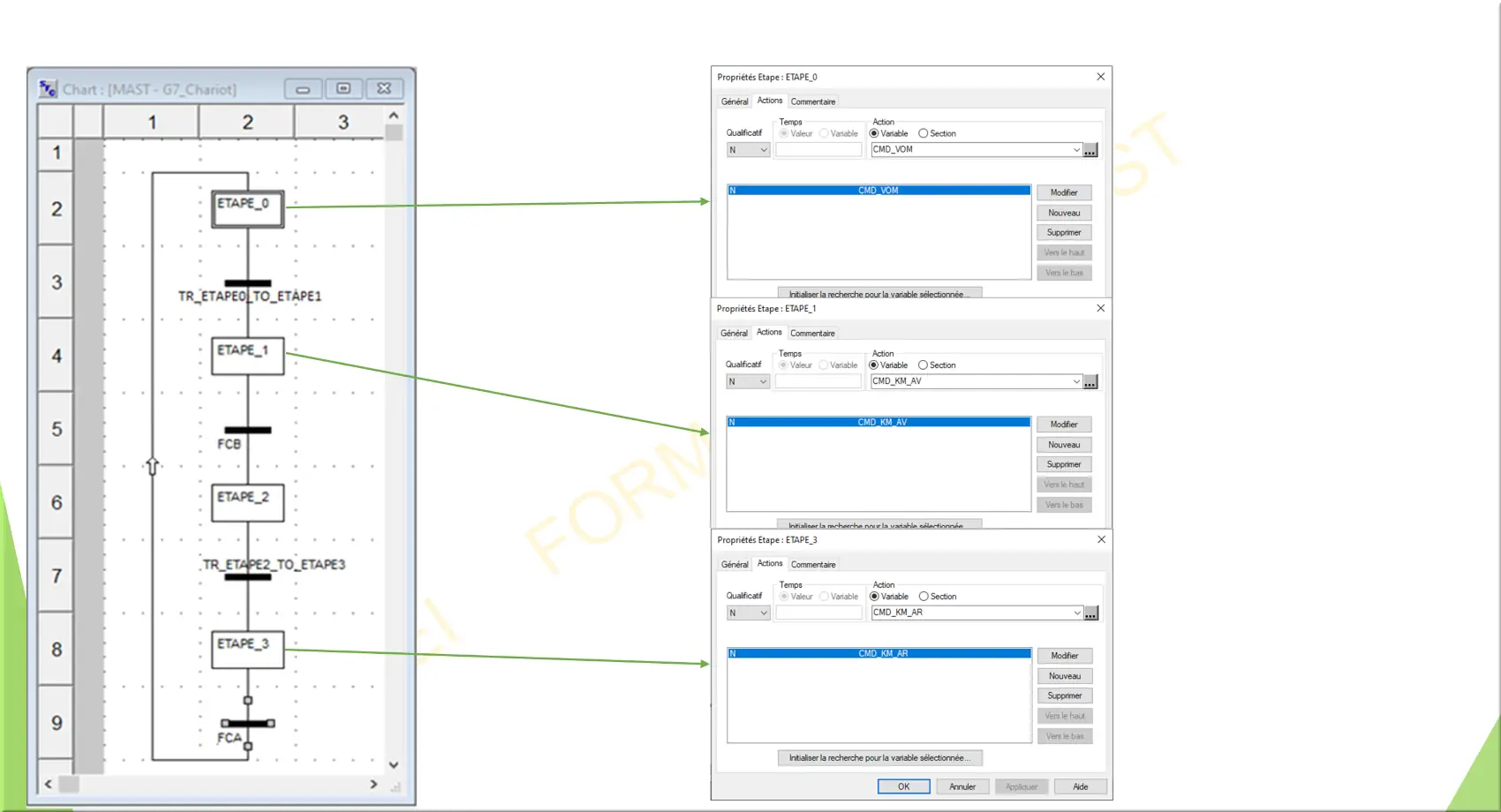This screenshot has width=1501, height=812.
Task: Select the FCB transition bar
Action: [247, 431]
